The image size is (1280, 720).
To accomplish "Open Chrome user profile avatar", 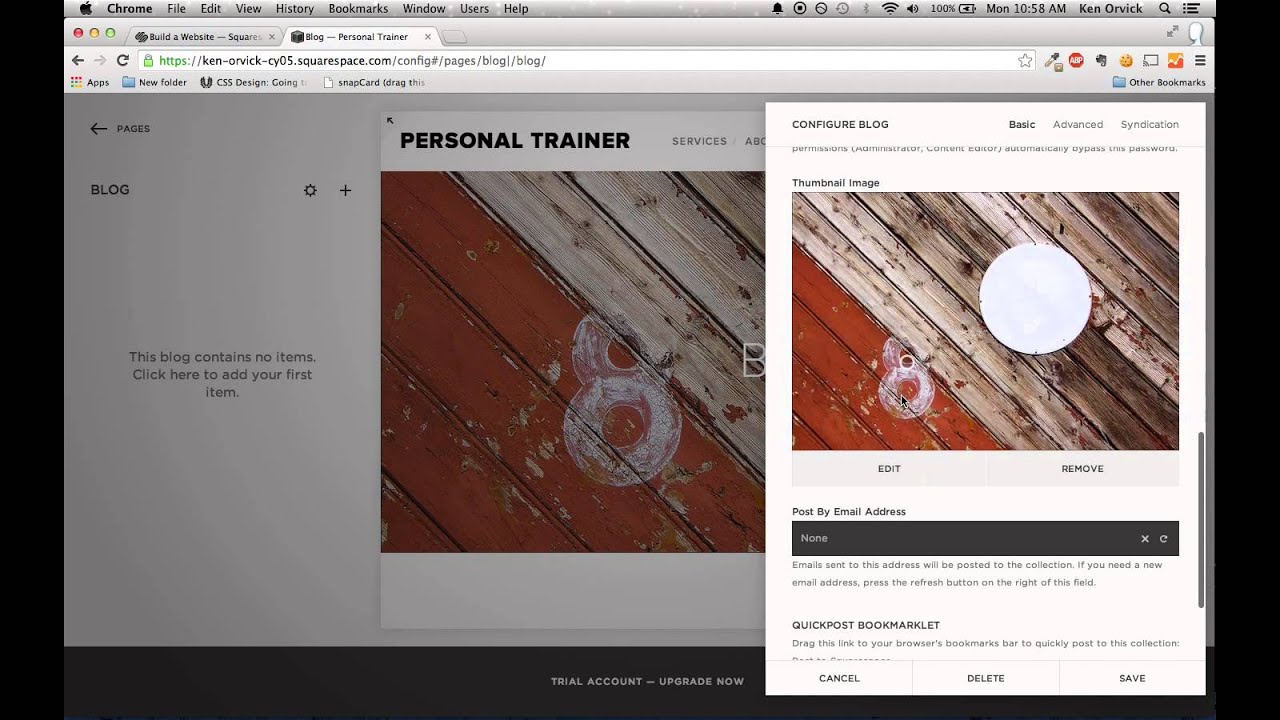I will coord(1195,33).
